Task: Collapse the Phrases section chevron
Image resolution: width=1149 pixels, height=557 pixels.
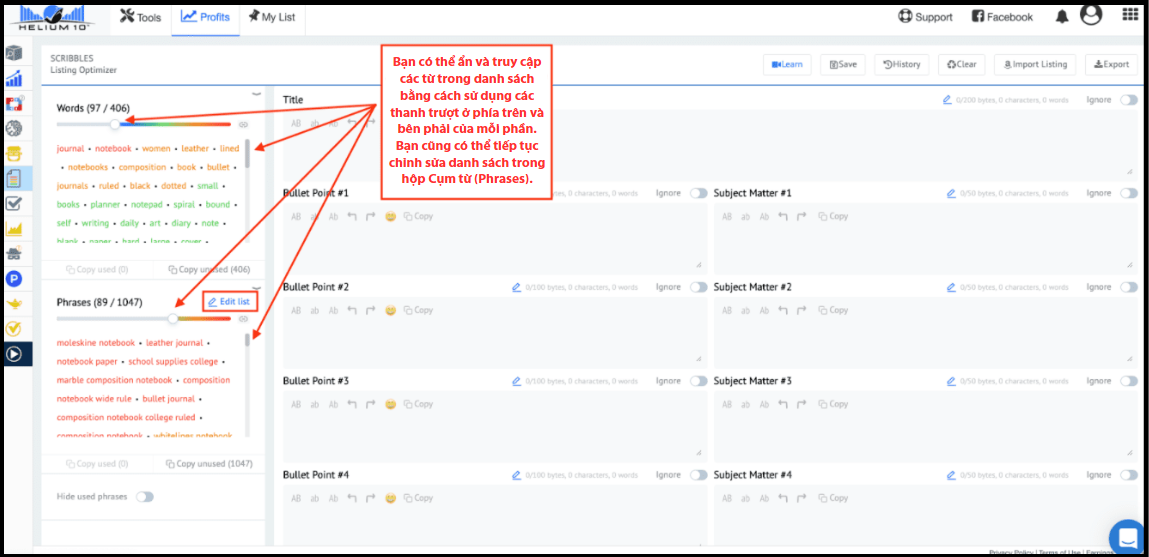Action: tap(255, 287)
